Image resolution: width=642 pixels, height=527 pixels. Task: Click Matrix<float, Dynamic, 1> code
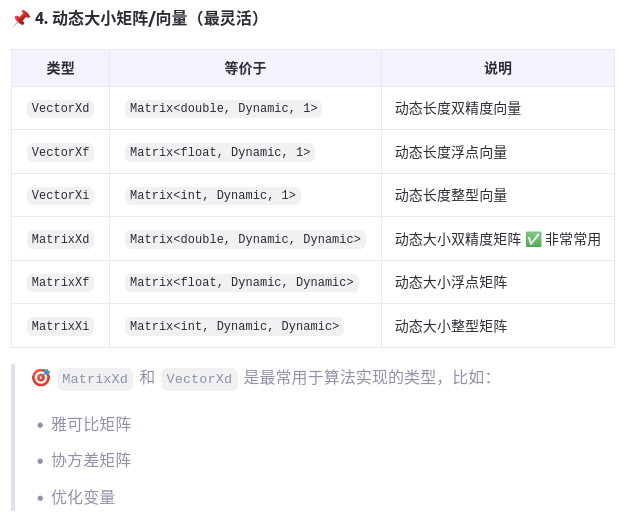pyautogui.click(x=220, y=152)
